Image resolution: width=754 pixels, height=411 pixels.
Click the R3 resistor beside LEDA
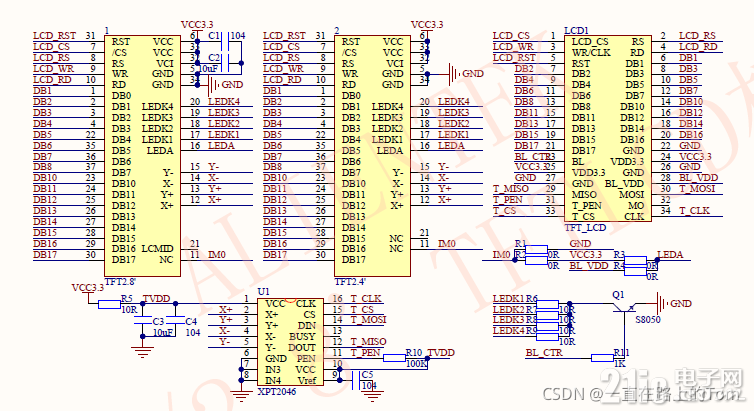point(635,260)
